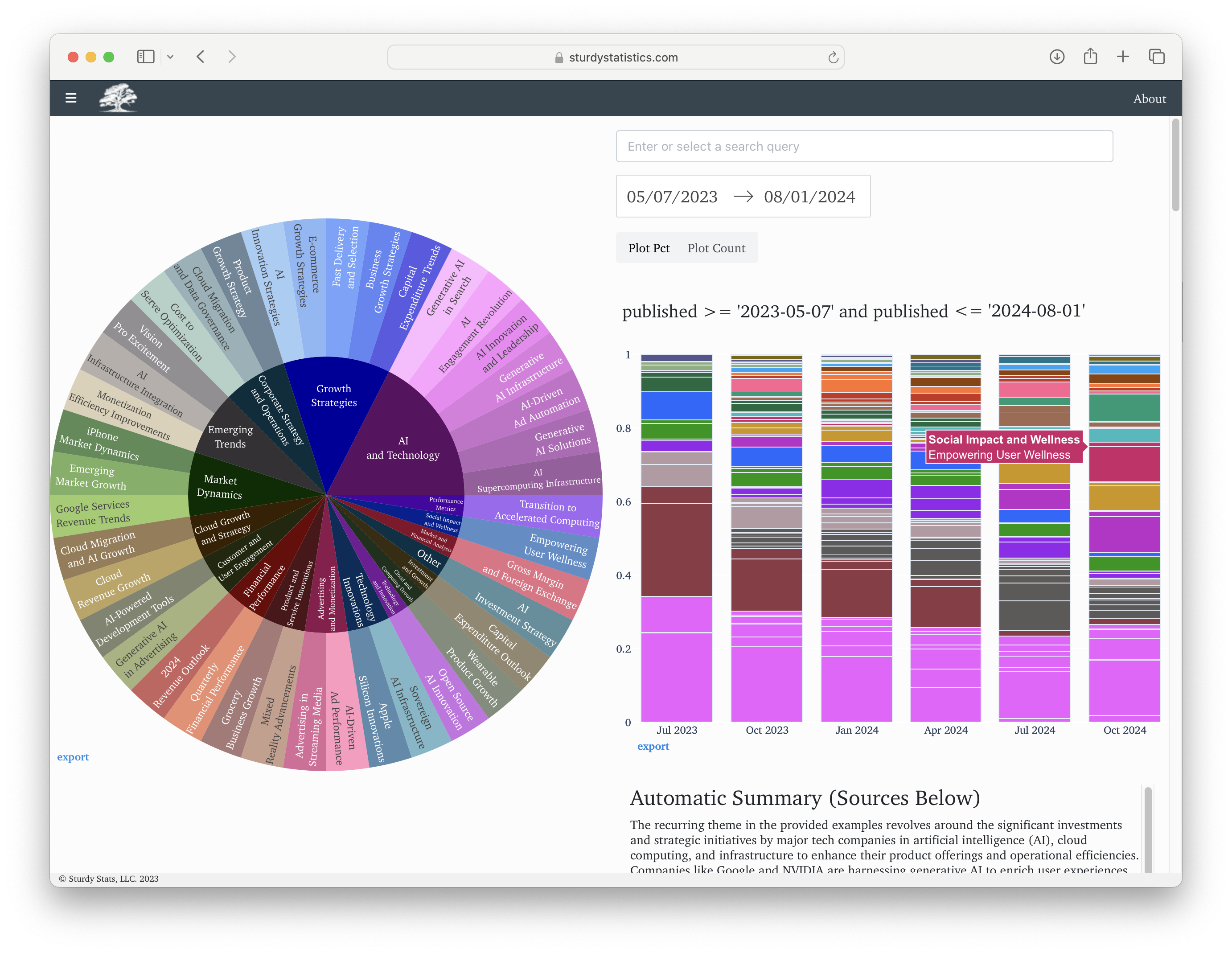Select the Growth Strategies sunburst segment
Screen dimensions: 1232x953
333,395
